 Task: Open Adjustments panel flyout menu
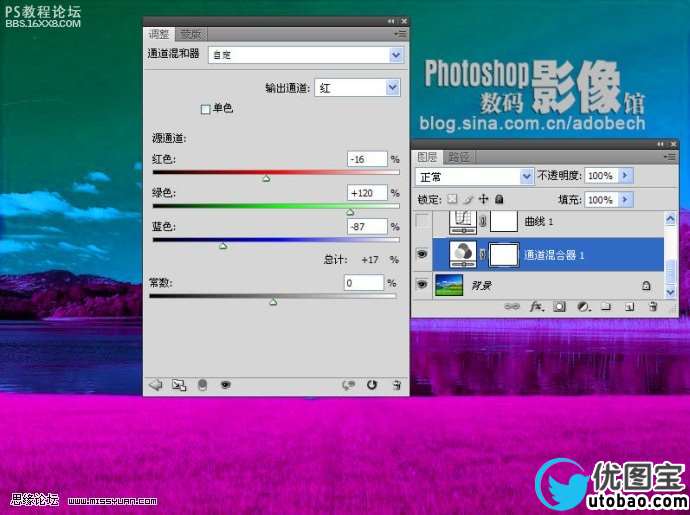coord(400,34)
